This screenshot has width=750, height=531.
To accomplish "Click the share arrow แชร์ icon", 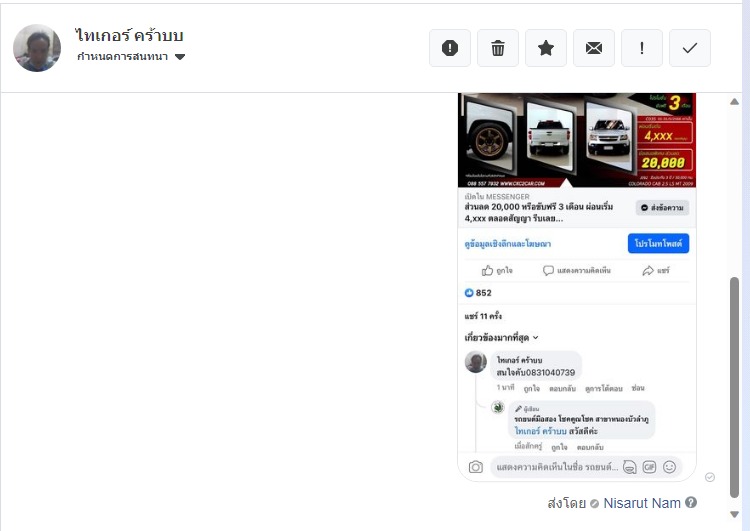I will [x=647, y=271].
